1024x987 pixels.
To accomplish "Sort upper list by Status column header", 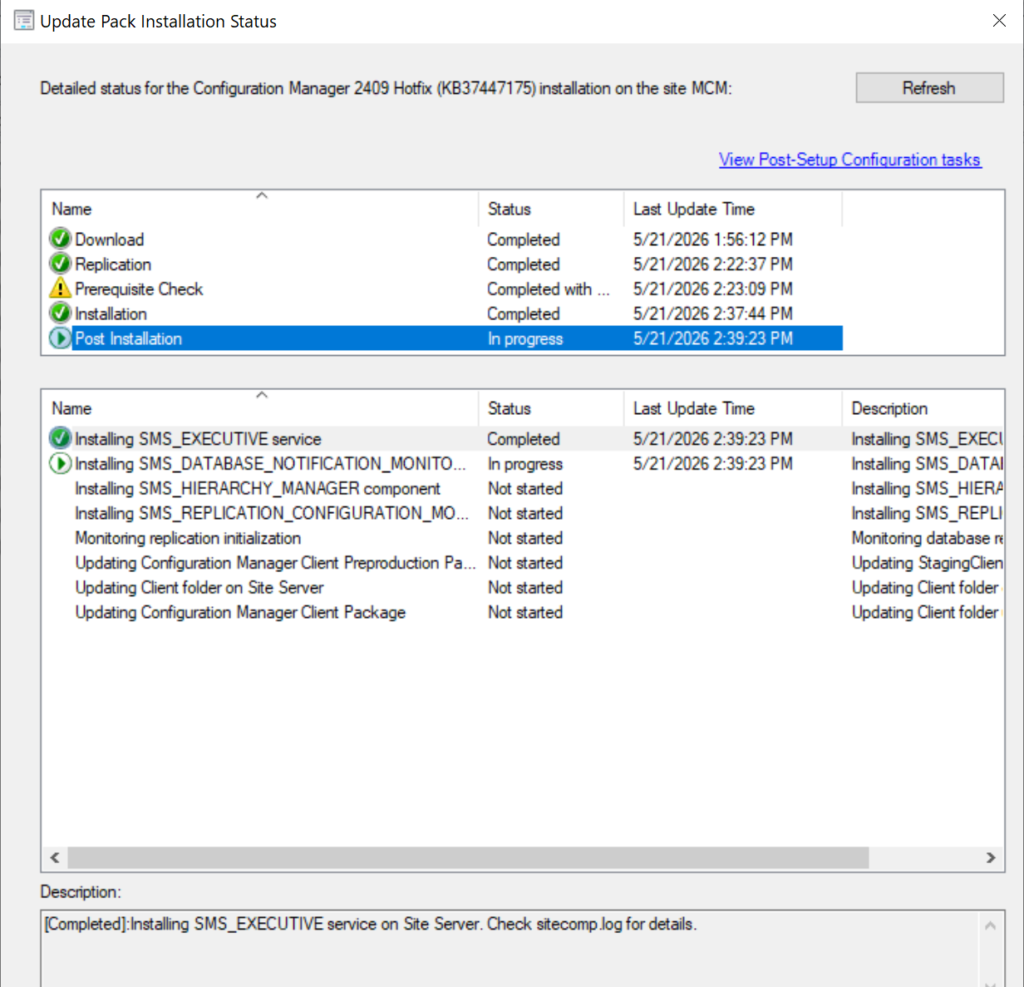I will 551,209.
